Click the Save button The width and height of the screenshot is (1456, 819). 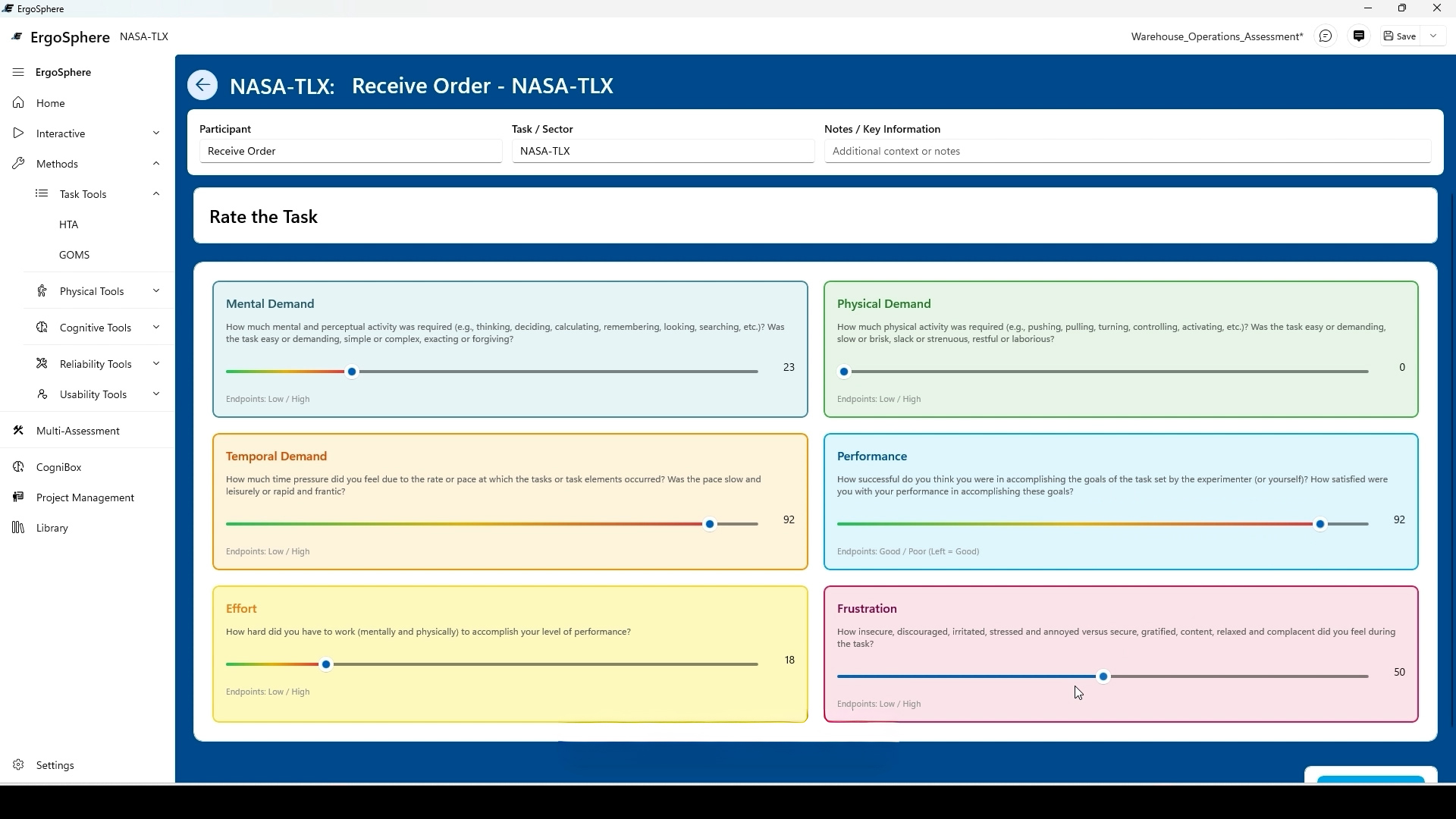pyautogui.click(x=1400, y=36)
